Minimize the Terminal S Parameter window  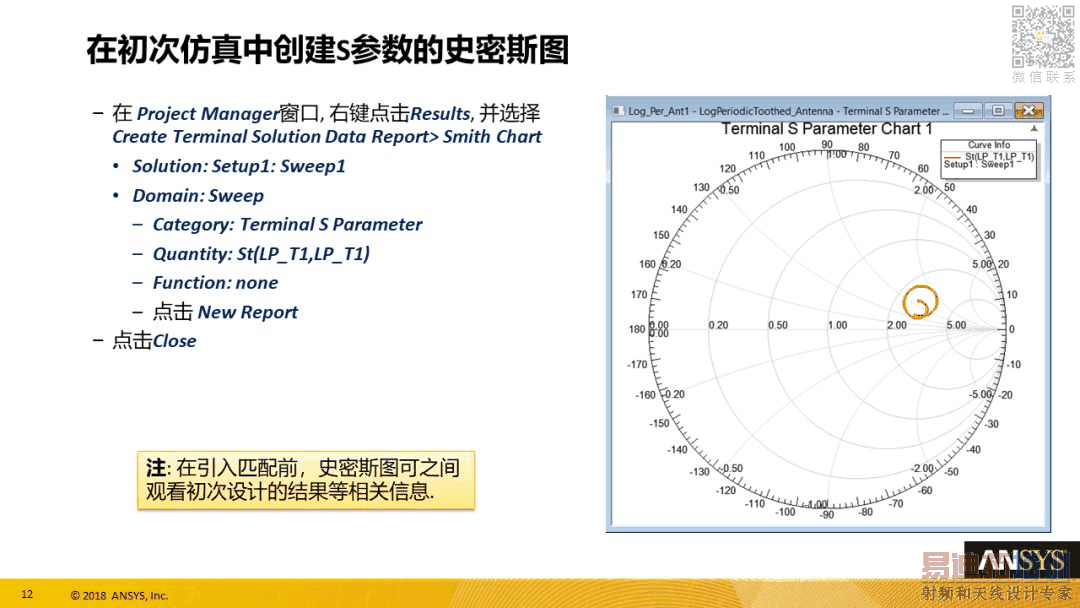[968, 110]
